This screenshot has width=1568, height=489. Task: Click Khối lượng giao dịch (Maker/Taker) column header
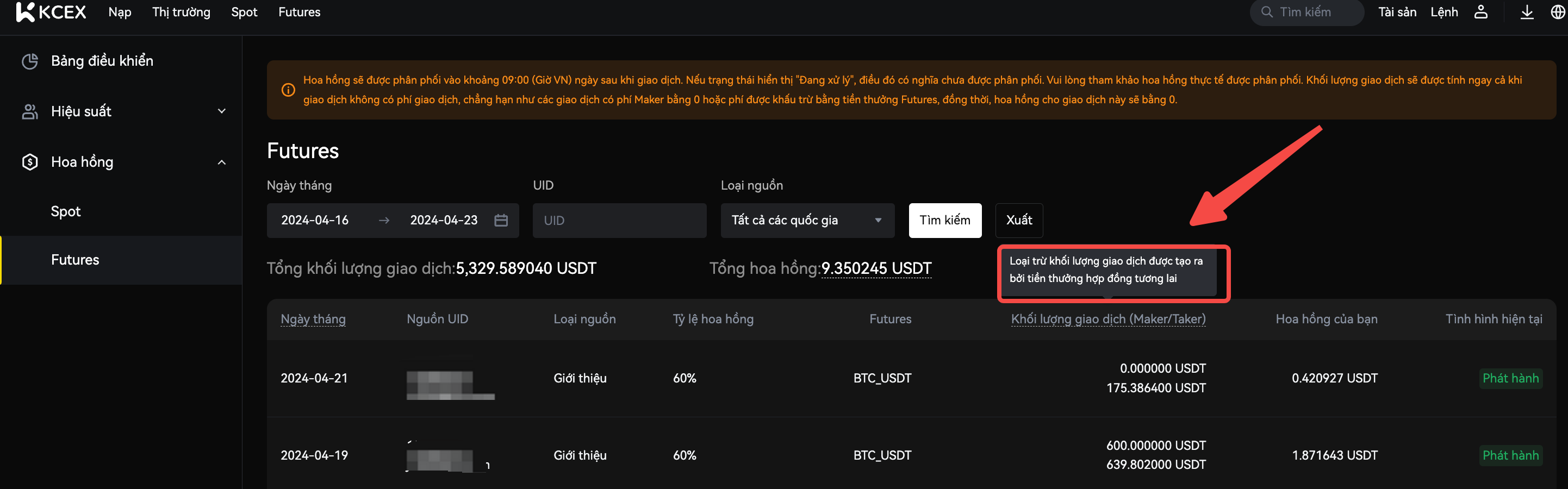(x=1108, y=319)
